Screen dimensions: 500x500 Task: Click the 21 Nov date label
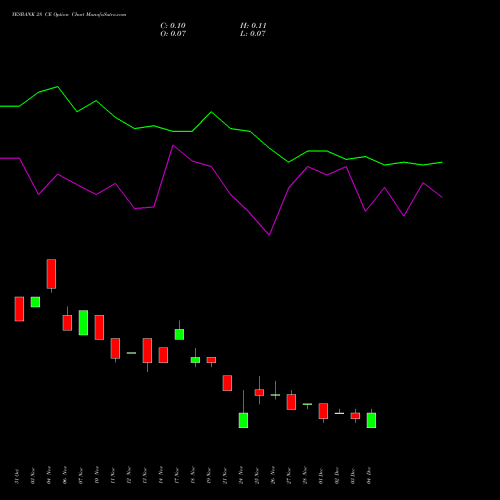pos(225,476)
